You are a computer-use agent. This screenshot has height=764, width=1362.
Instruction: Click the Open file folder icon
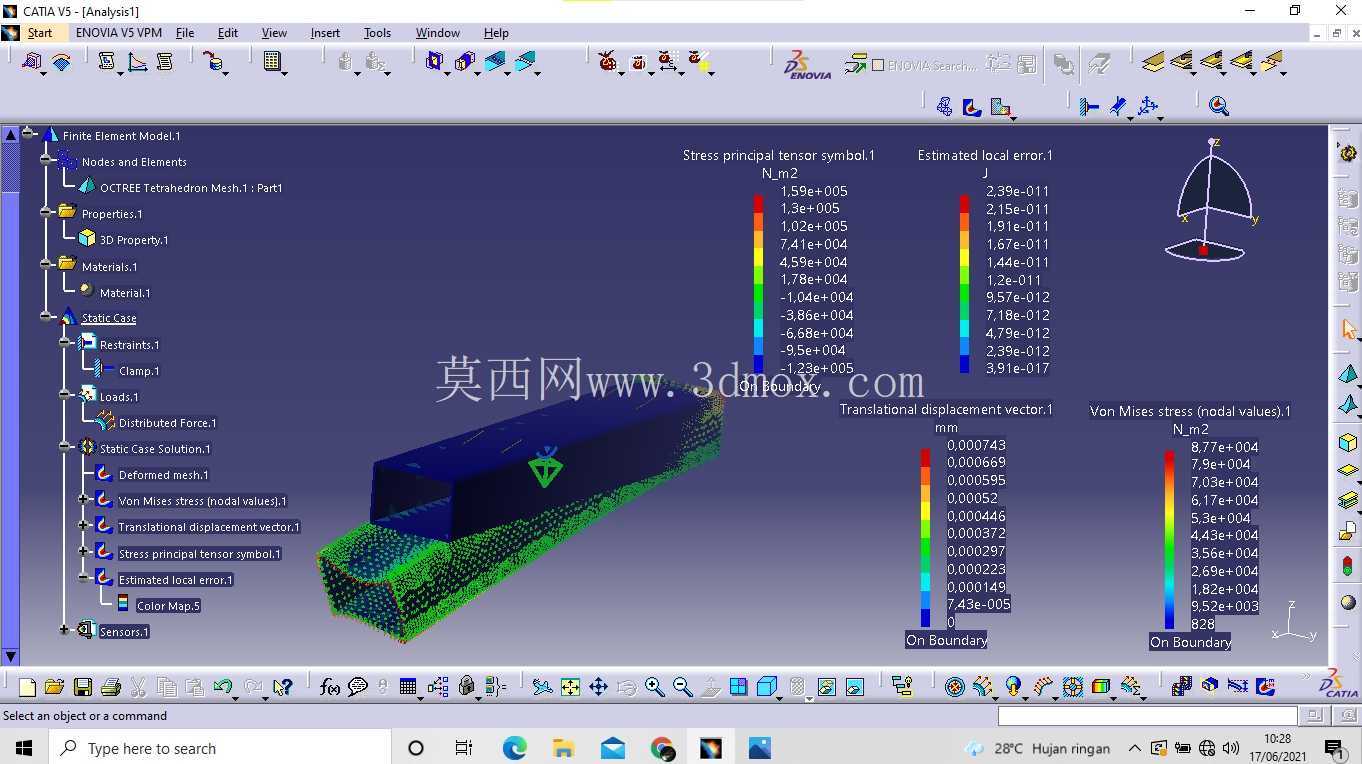click(55, 687)
